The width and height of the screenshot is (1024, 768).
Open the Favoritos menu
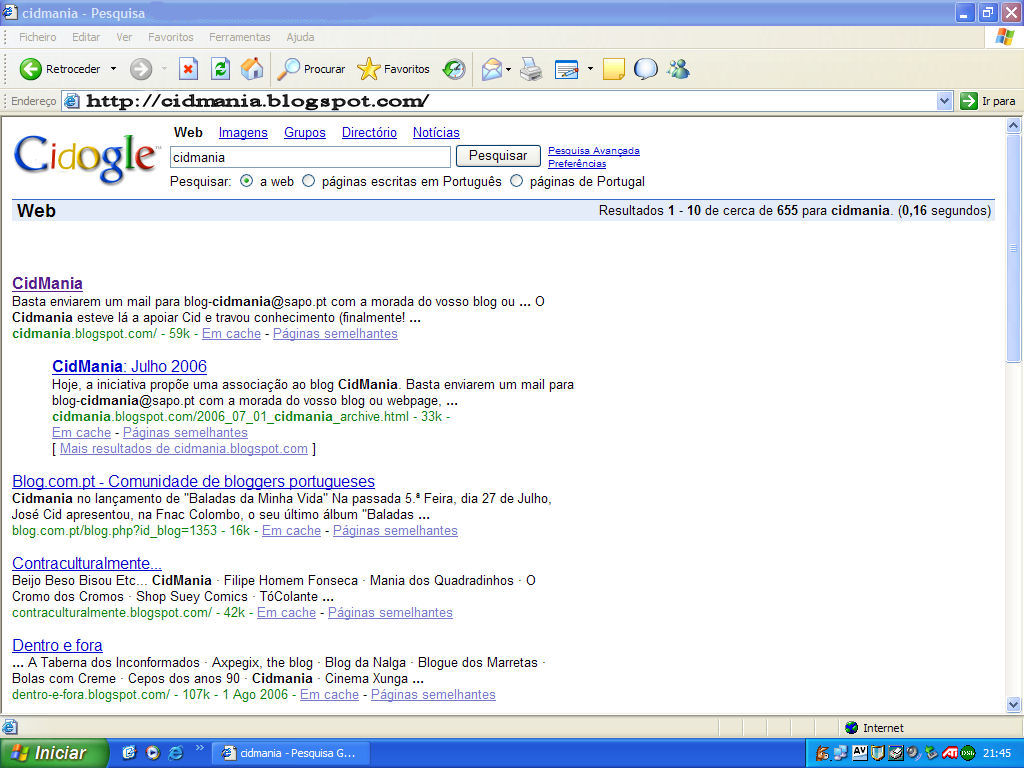[170, 37]
